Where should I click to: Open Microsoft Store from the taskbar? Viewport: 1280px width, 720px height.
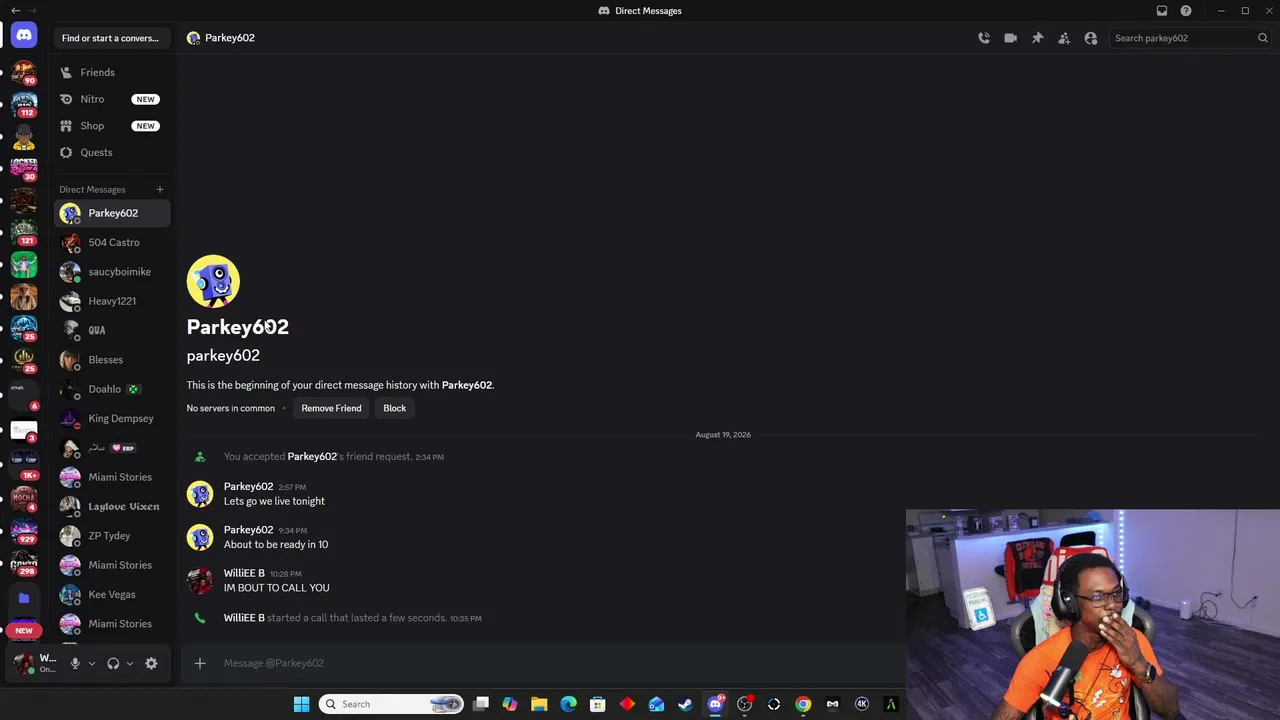(598, 704)
